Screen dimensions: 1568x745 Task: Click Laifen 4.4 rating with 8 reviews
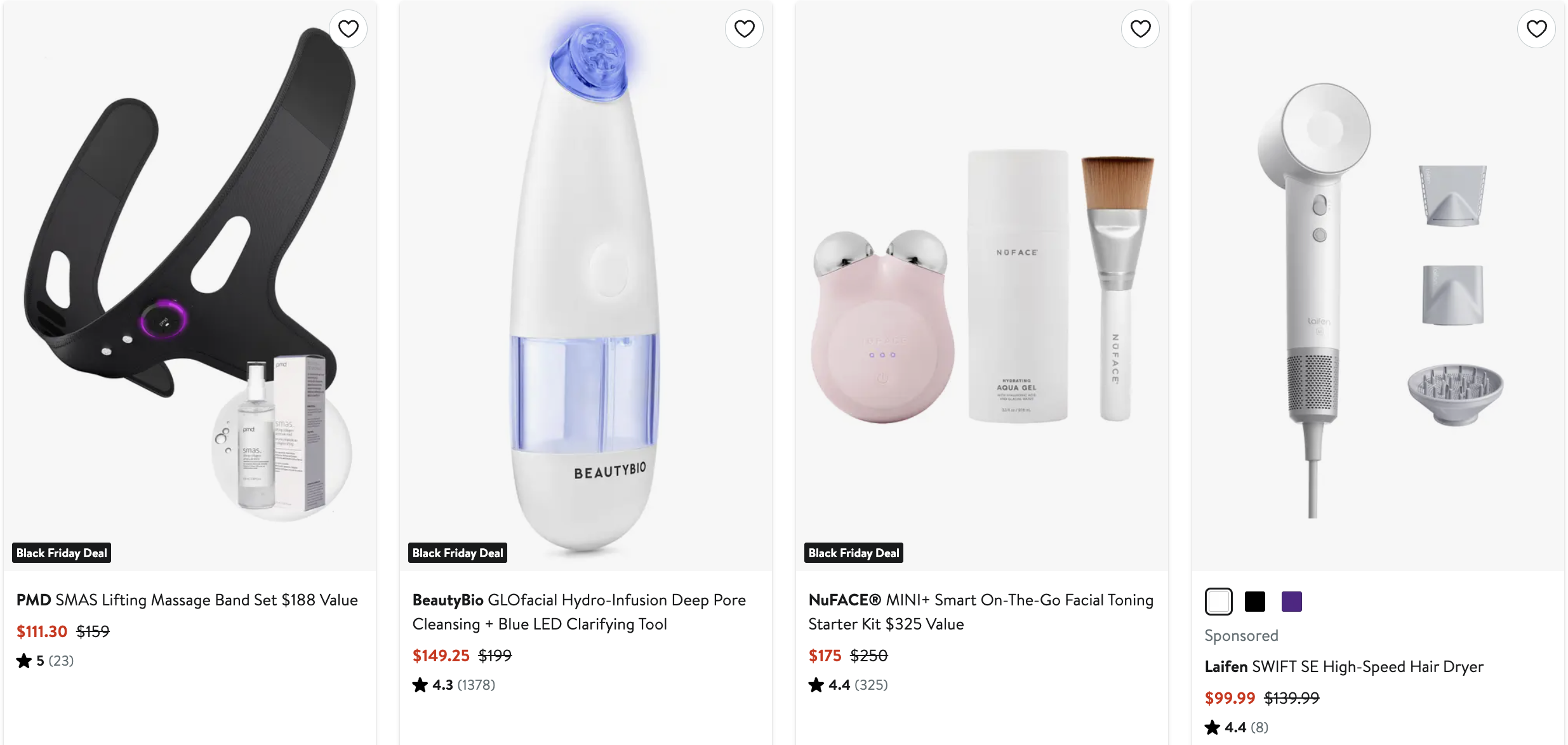click(x=1237, y=728)
